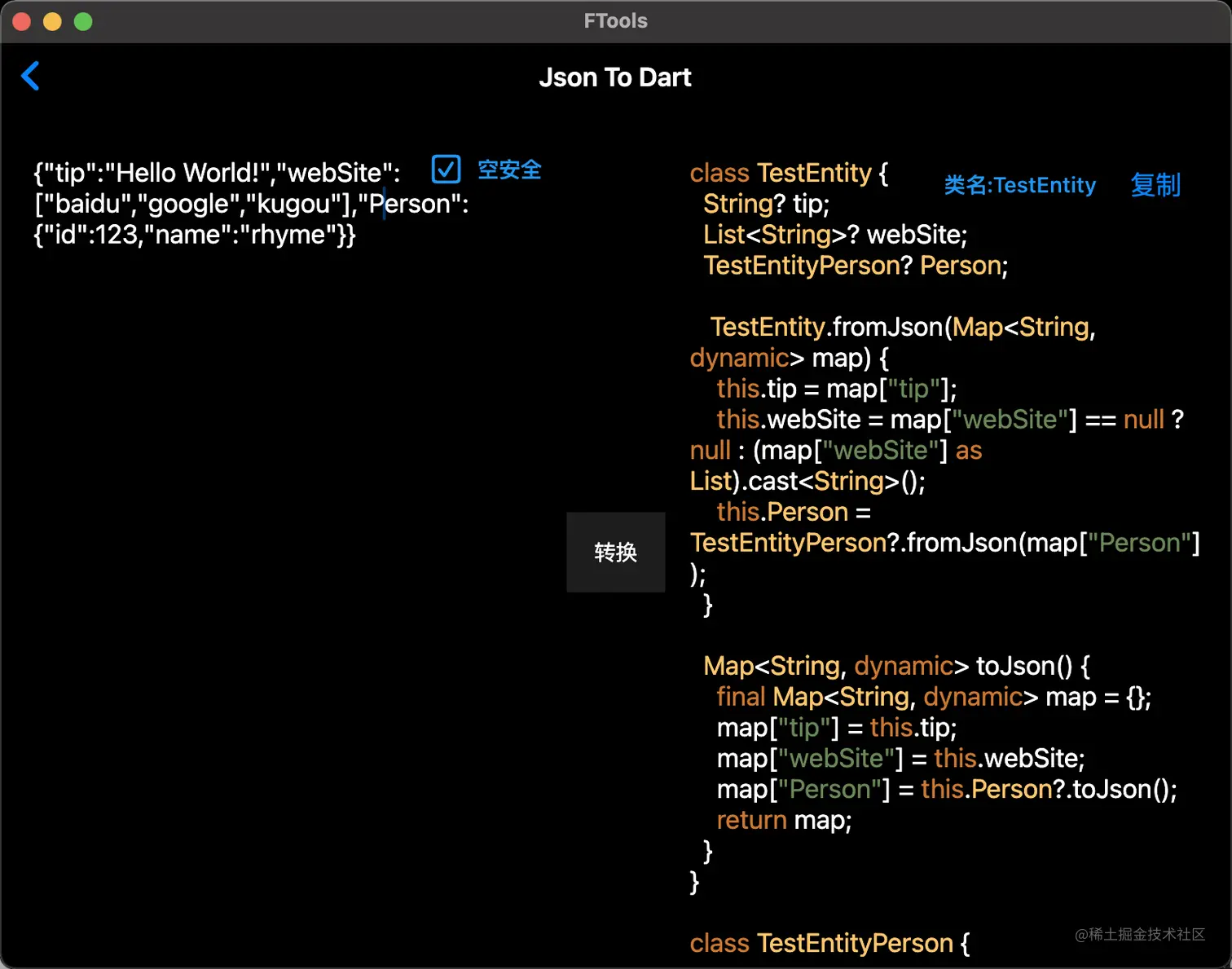The image size is (1232, 969).
Task: Click into the JSON input text area
Action: [252, 204]
